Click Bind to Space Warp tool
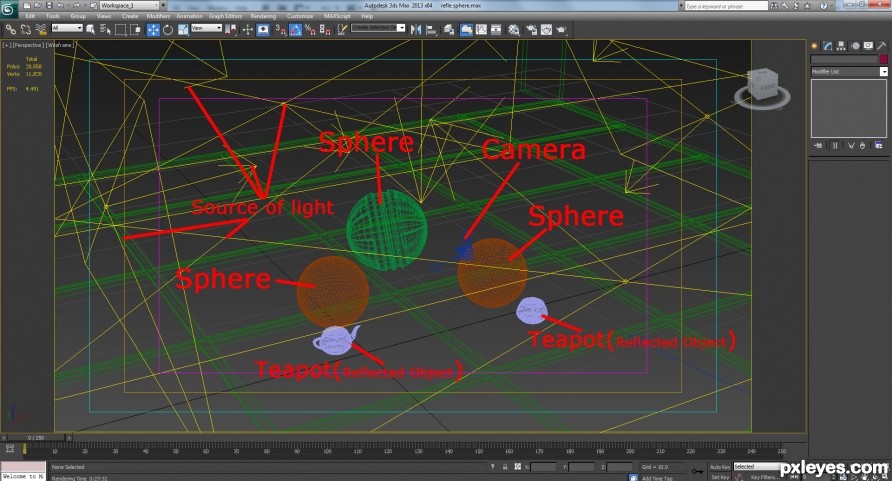 [41, 30]
